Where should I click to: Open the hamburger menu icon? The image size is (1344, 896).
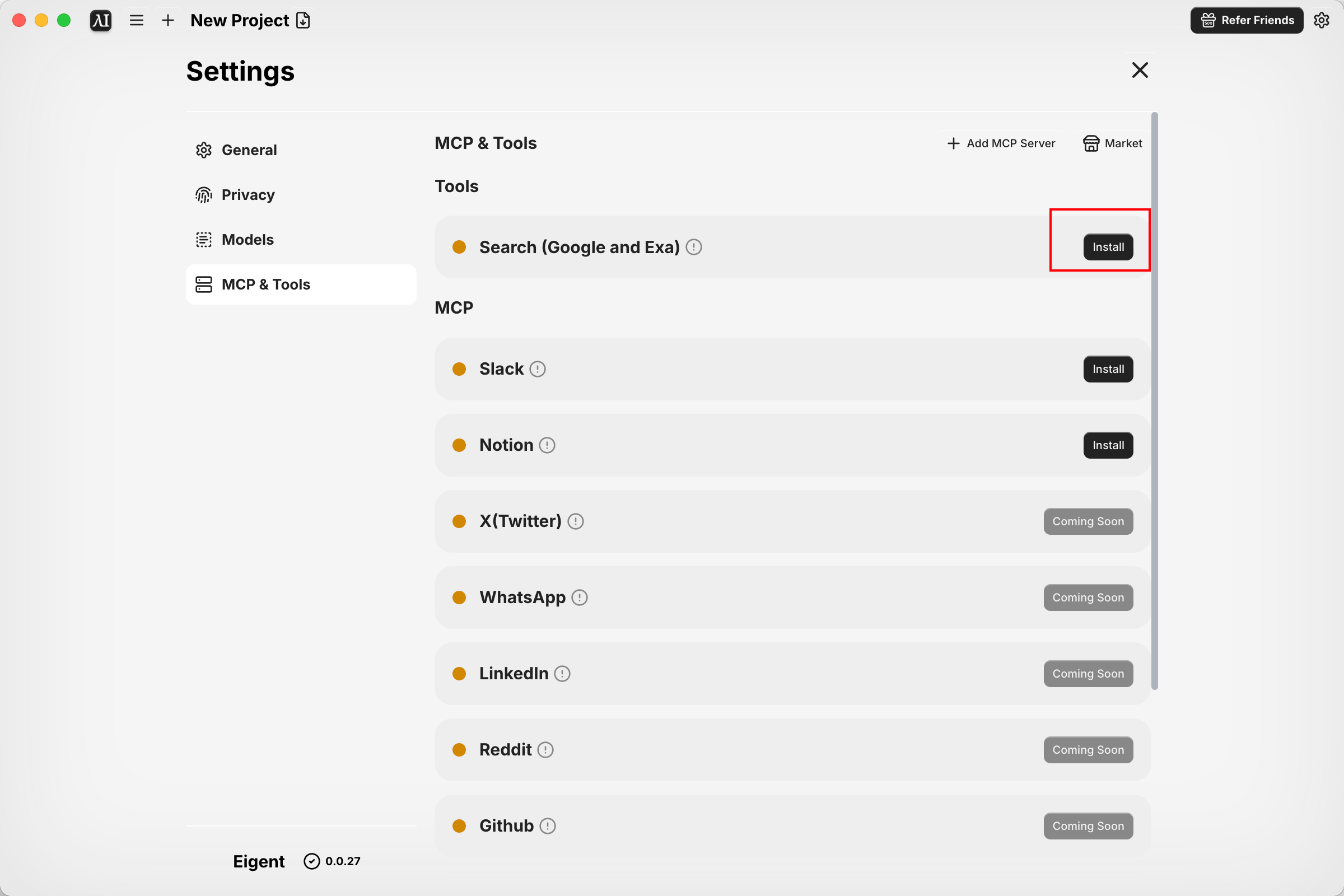pyautogui.click(x=137, y=21)
